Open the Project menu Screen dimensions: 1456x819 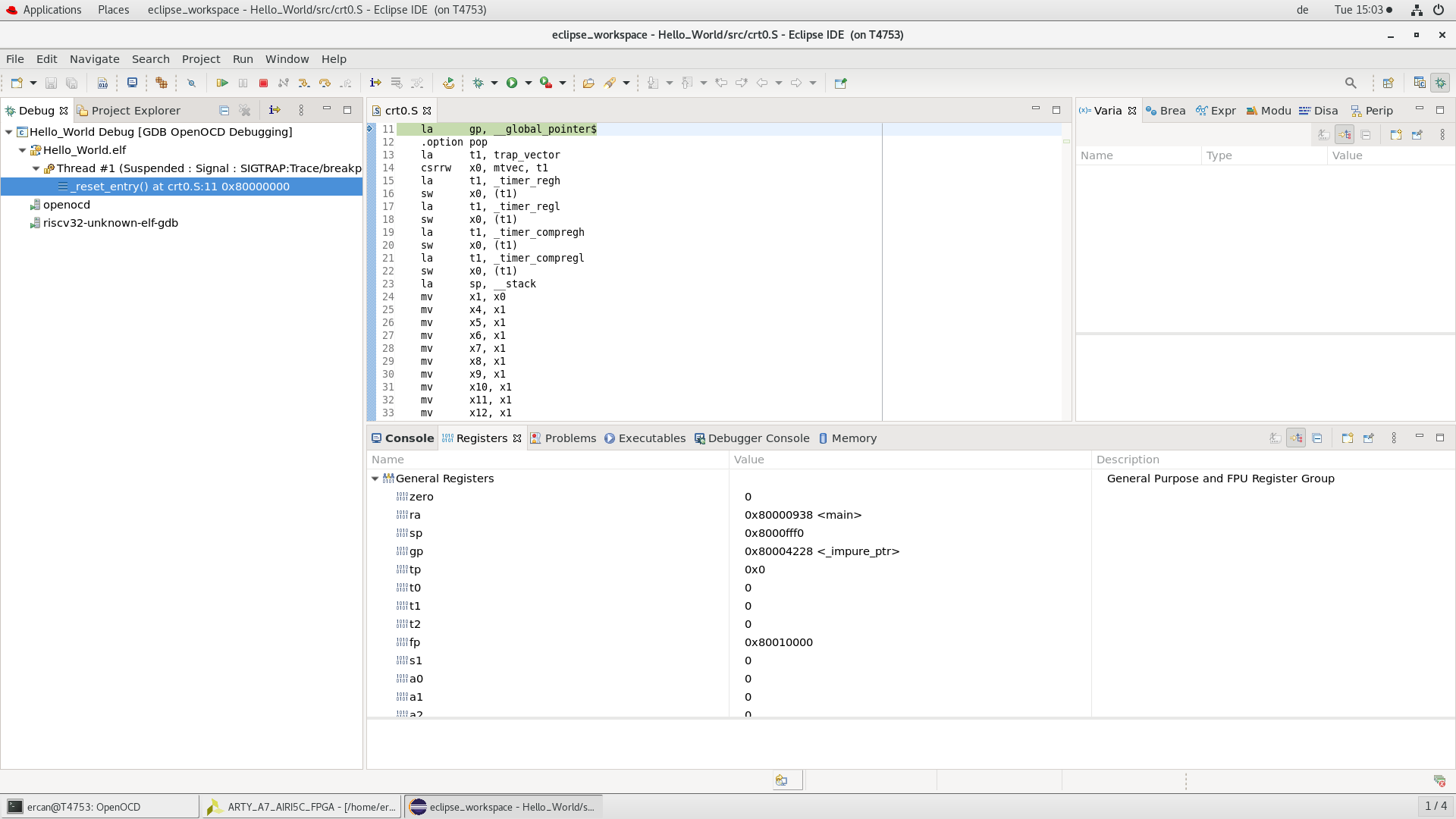click(x=201, y=59)
